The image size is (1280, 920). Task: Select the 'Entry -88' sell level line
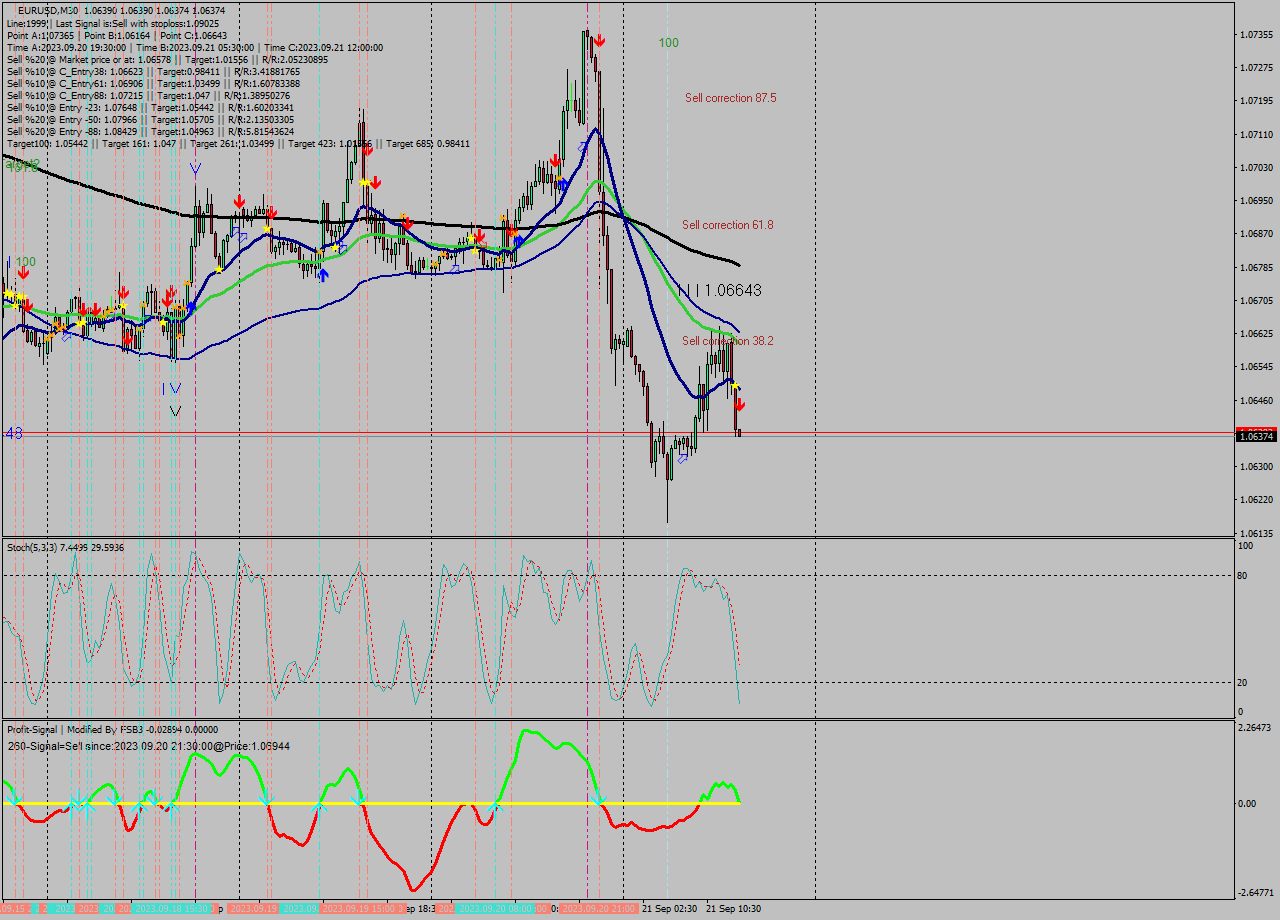tap(150, 131)
